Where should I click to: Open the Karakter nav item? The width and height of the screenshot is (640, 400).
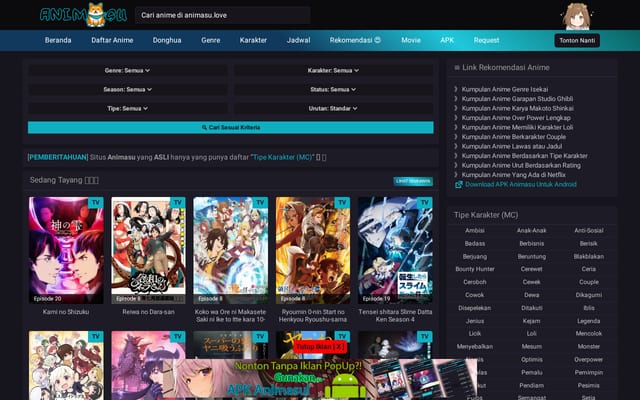coord(253,40)
